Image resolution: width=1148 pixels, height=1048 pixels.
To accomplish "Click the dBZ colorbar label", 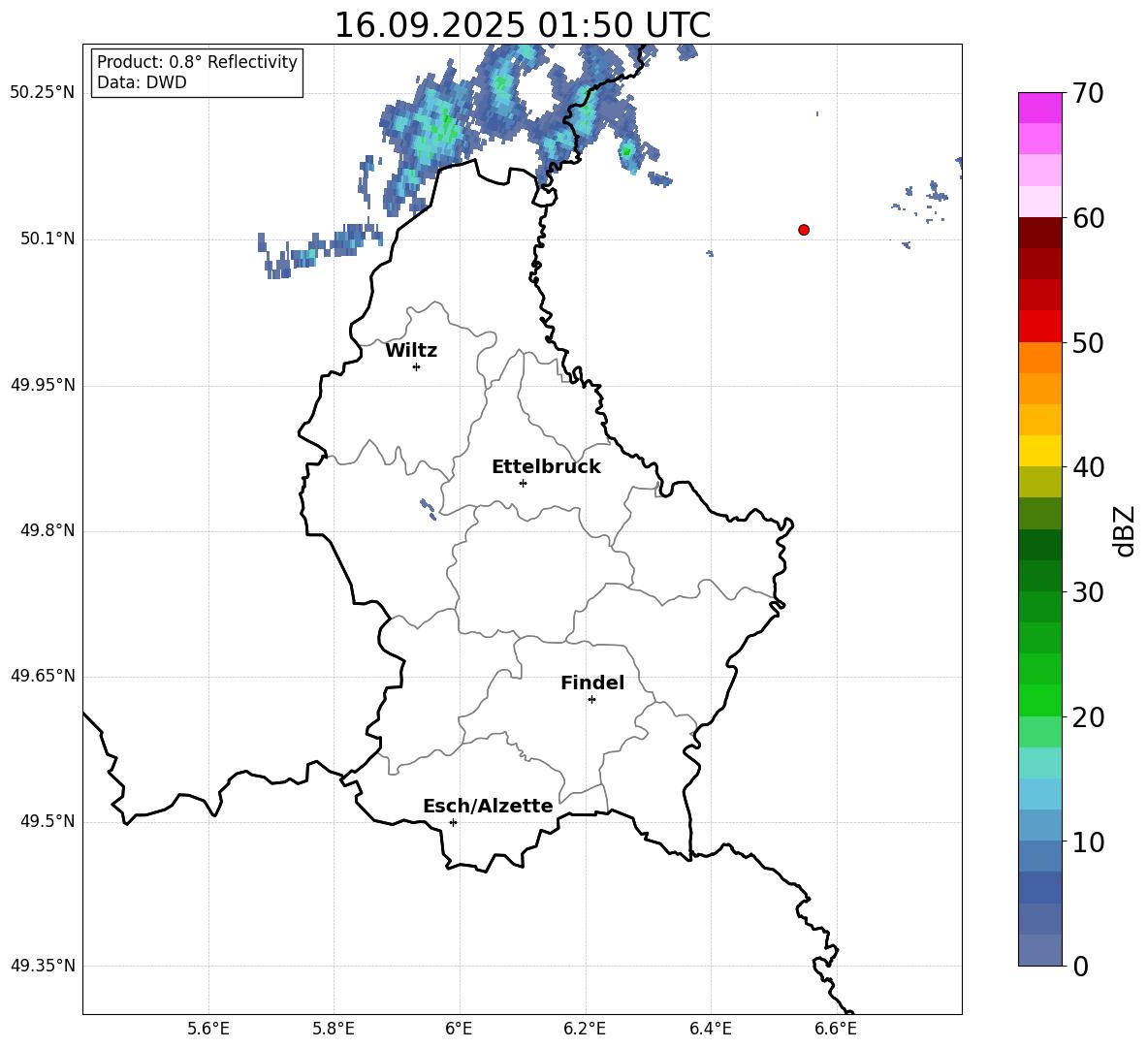I will (x=1124, y=530).
